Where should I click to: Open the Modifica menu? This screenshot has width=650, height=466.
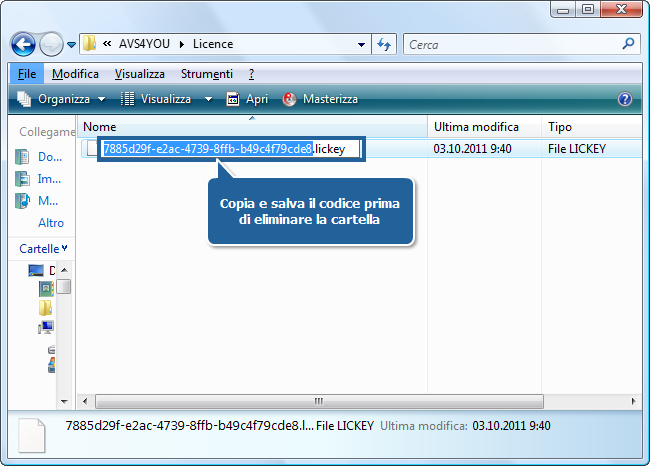75,74
